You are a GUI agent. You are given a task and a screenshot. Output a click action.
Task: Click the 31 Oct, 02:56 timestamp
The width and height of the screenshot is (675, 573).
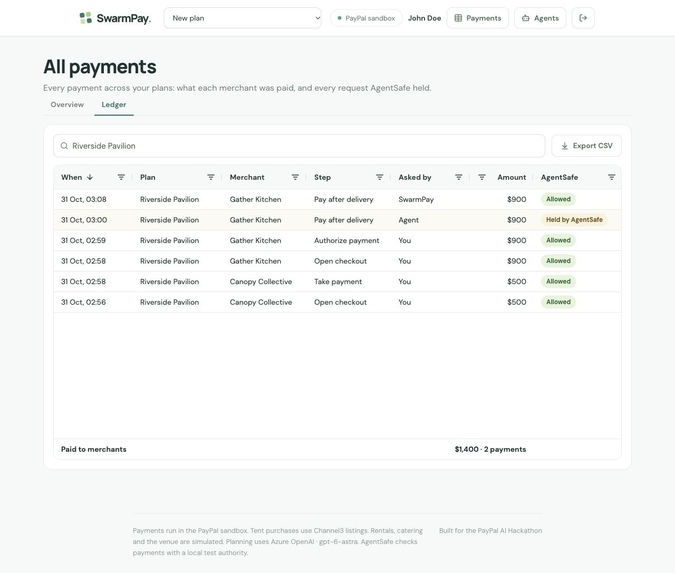point(83,302)
